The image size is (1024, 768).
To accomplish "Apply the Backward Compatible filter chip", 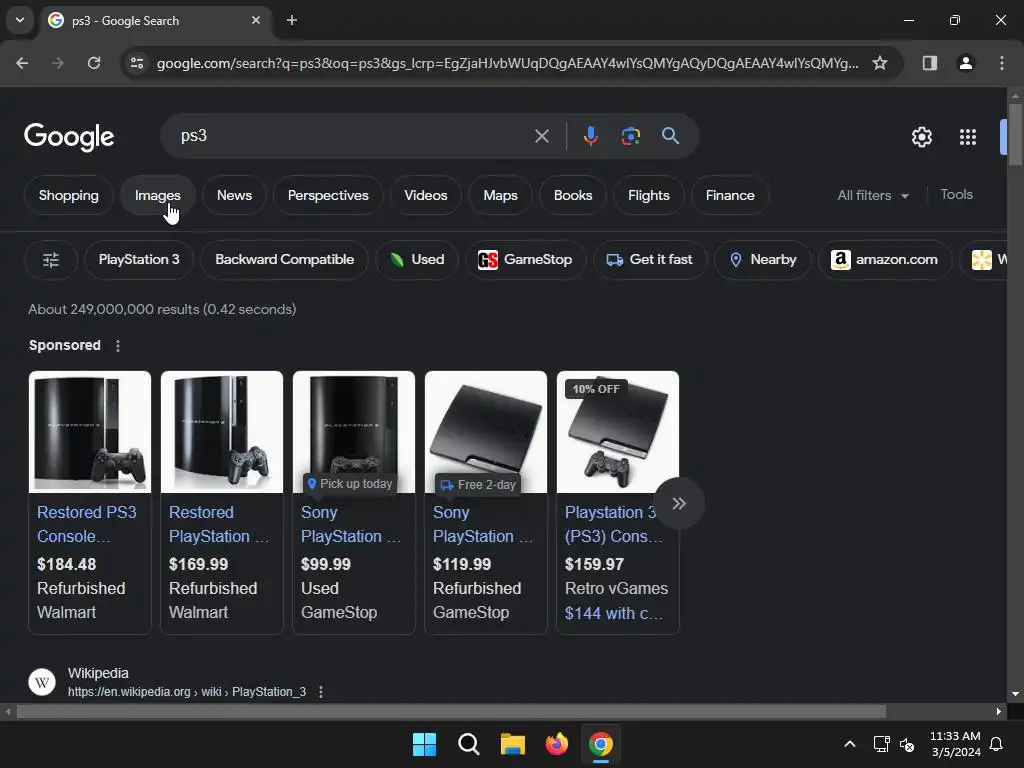I will point(285,260).
